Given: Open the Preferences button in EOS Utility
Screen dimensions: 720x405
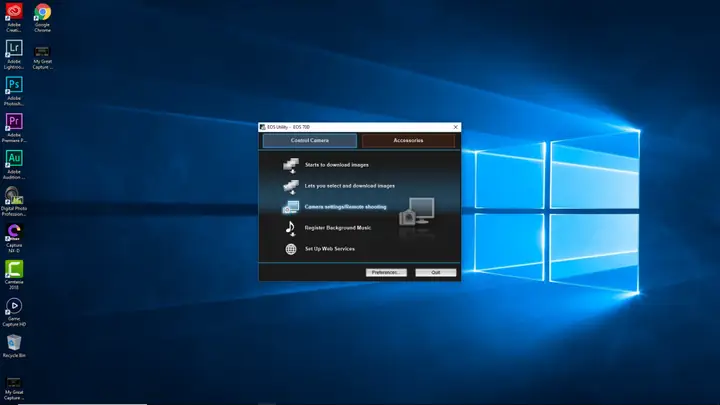Looking at the screenshot, I should [386, 272].
